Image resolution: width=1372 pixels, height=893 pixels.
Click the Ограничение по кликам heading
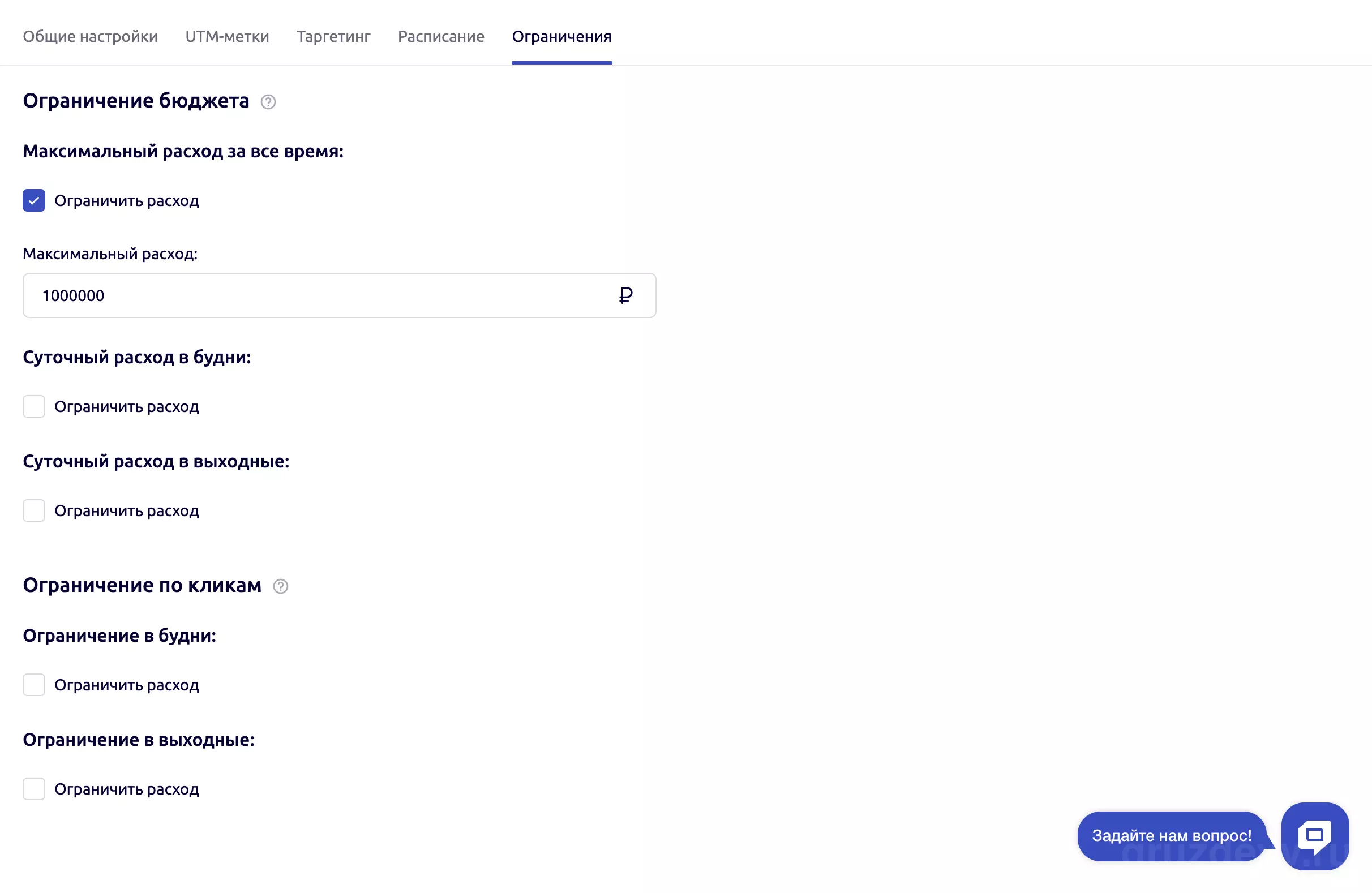tap(143, 585)
